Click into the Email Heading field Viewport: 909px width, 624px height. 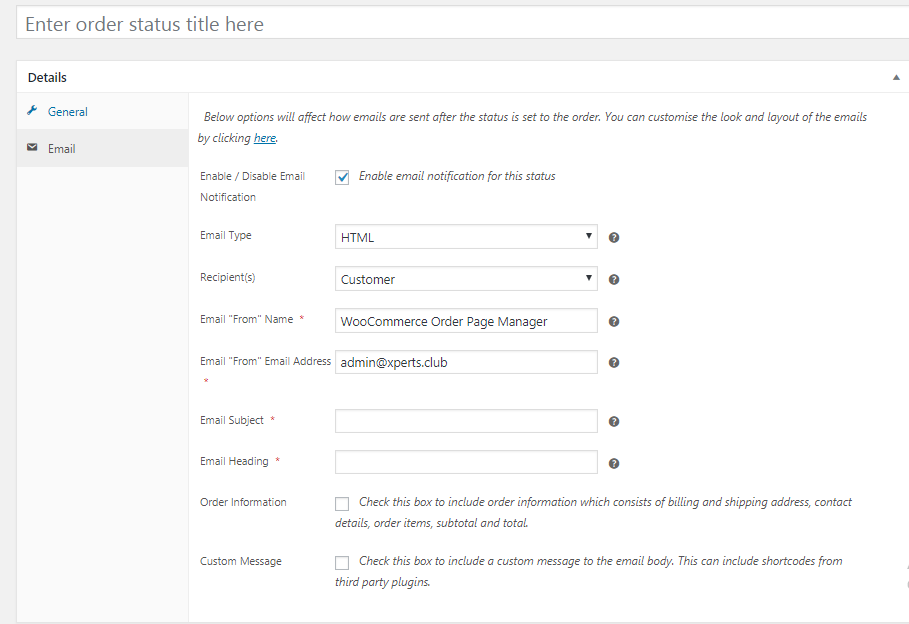pyautogui.click(x=466, y=462)
